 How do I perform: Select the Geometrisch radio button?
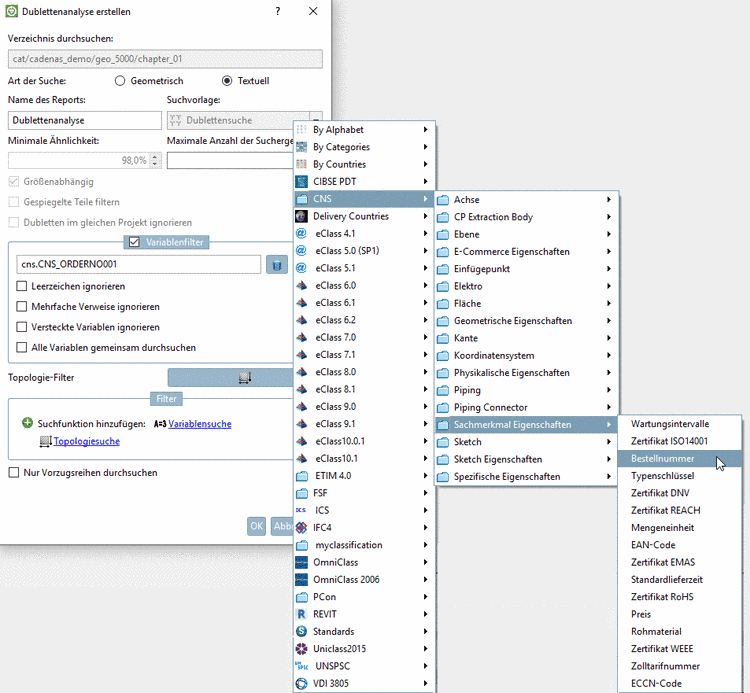tap(120, 81)
